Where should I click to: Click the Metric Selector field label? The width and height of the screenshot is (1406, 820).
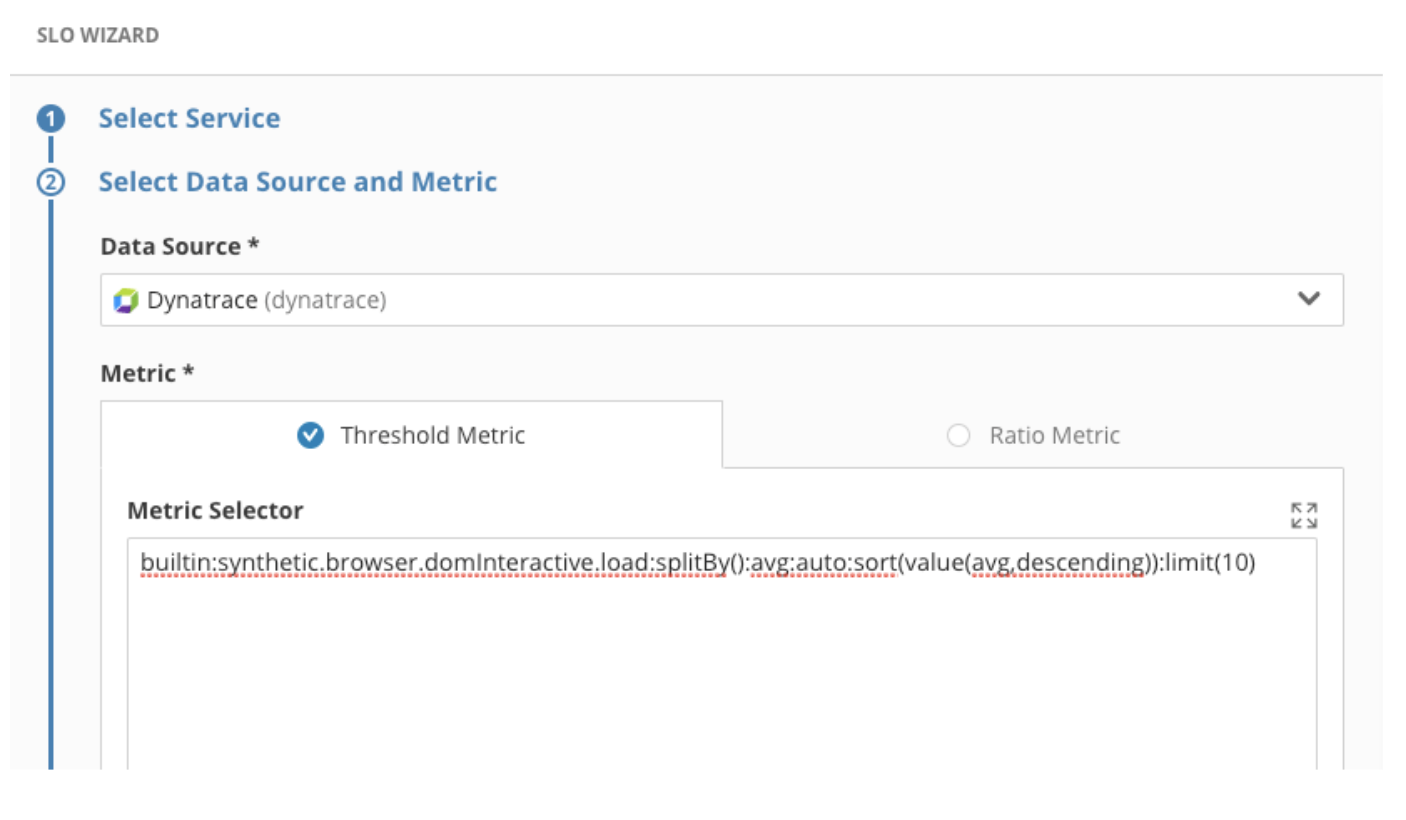(215, 511)
